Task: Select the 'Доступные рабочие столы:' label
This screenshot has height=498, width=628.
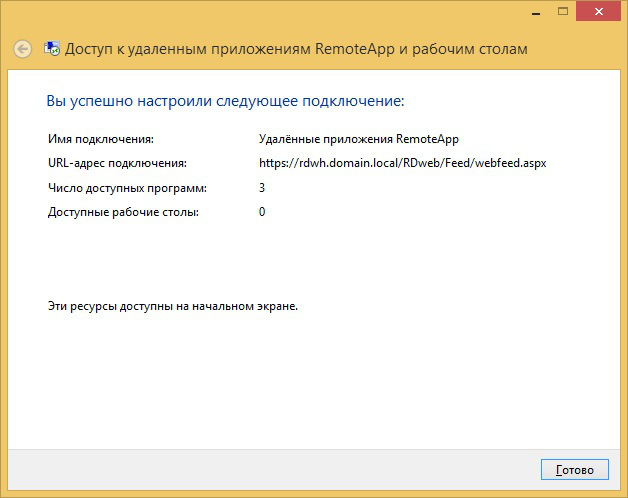Action: (123, 212)
